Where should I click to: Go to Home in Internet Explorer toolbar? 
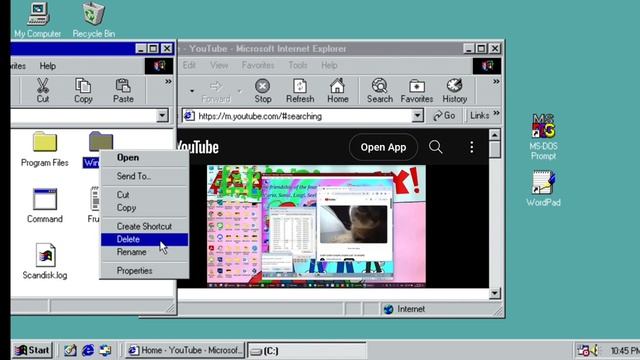coord(338,91)
